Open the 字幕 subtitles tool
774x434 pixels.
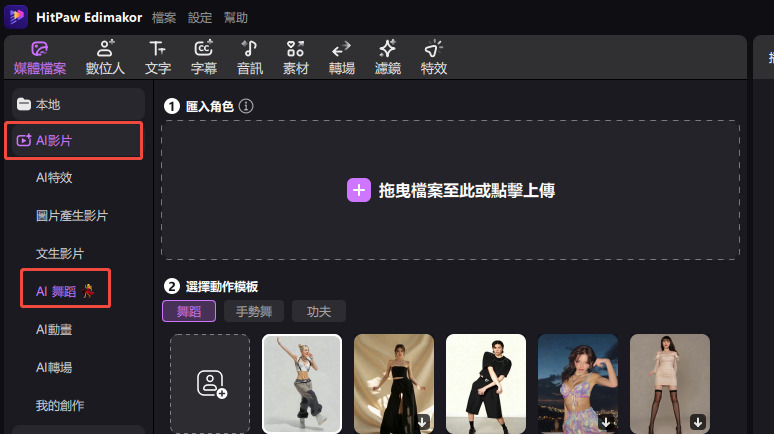[x=204, y=58]
